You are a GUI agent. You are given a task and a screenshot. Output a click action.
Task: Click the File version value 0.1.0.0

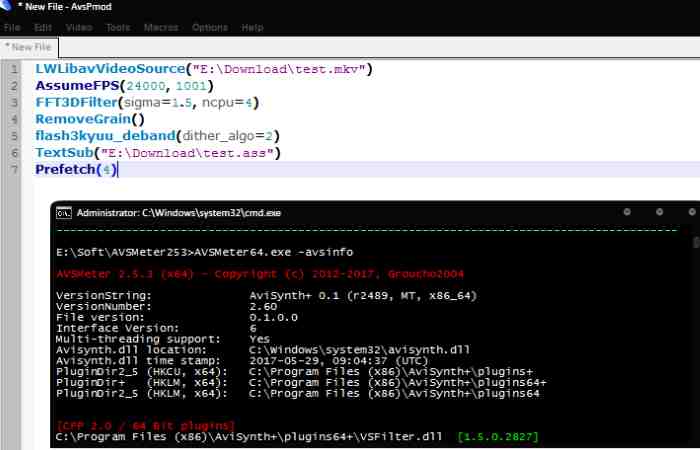(x=273, y=317)
